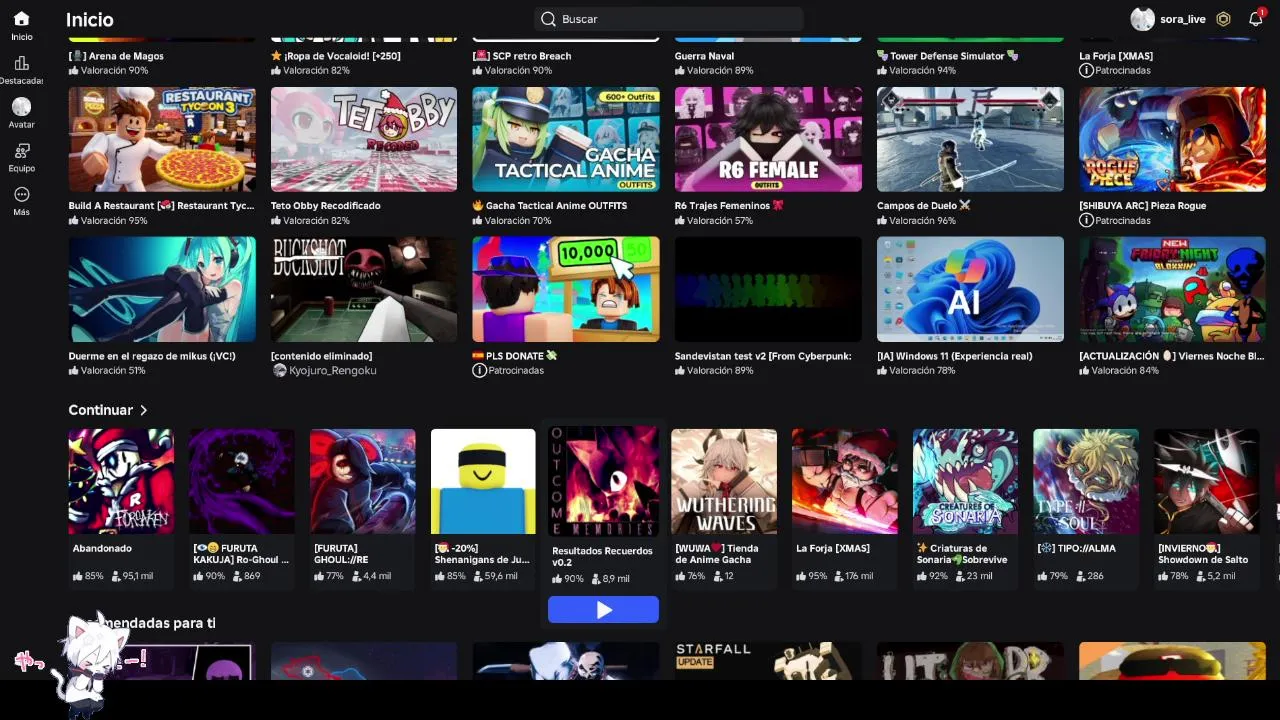Open Sandevistan test v2 thumbnail

pyautogui.click(x=768, y=289)
